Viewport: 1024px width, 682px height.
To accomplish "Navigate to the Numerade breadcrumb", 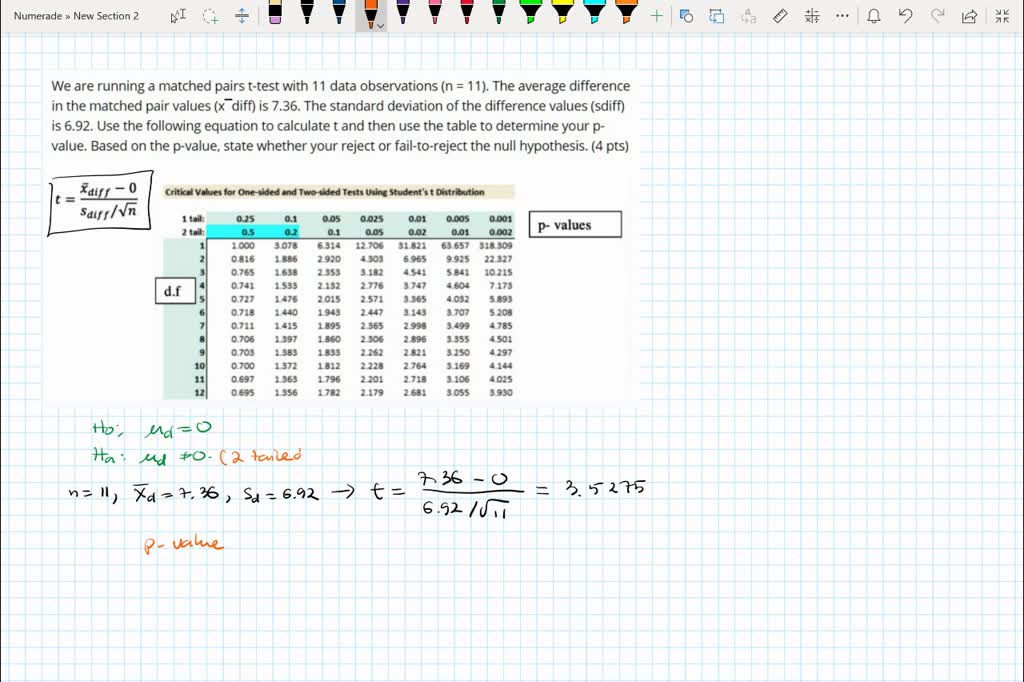I will click(38, 15).
